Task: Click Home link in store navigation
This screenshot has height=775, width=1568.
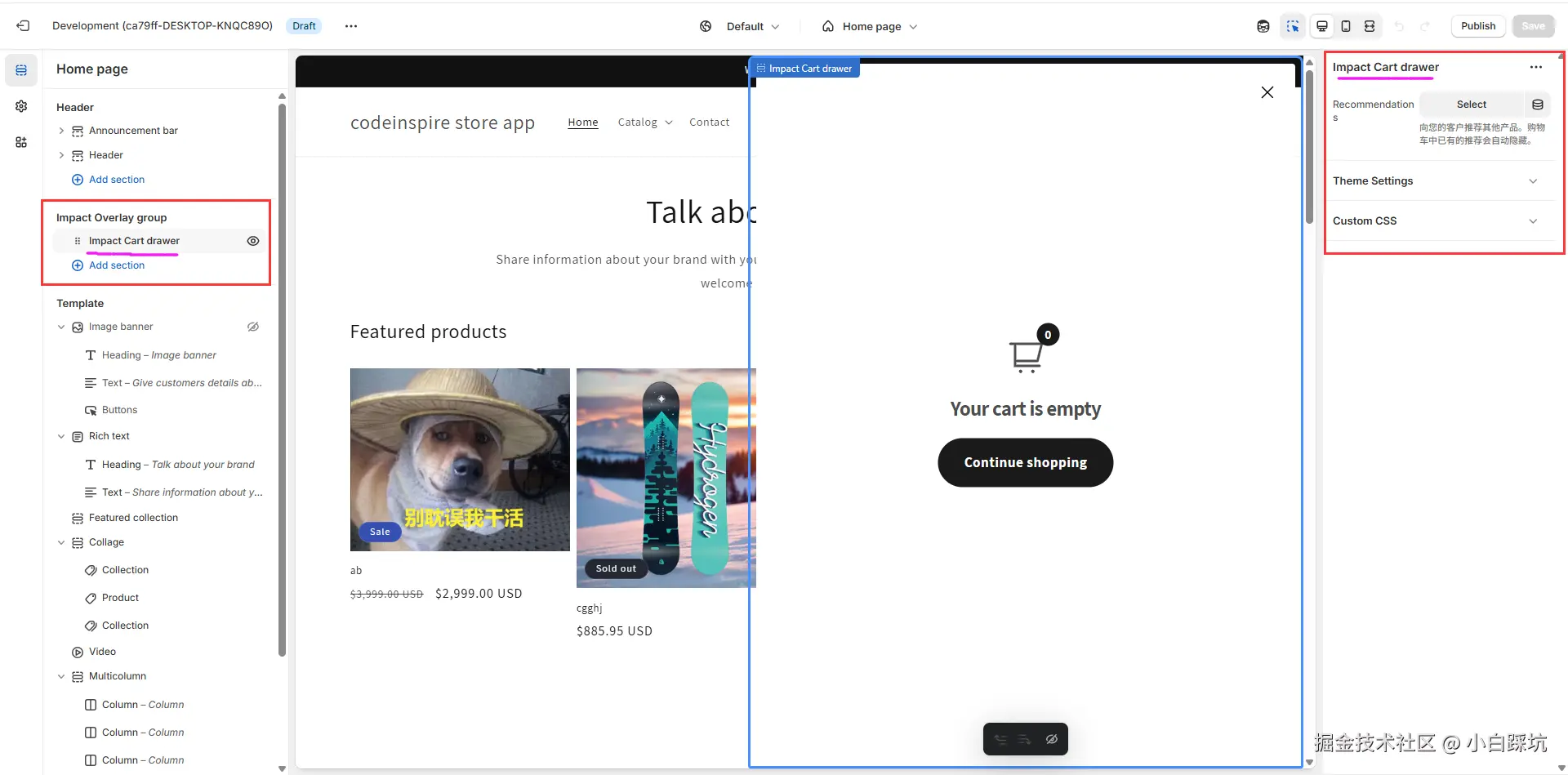Action: (583, 122)
